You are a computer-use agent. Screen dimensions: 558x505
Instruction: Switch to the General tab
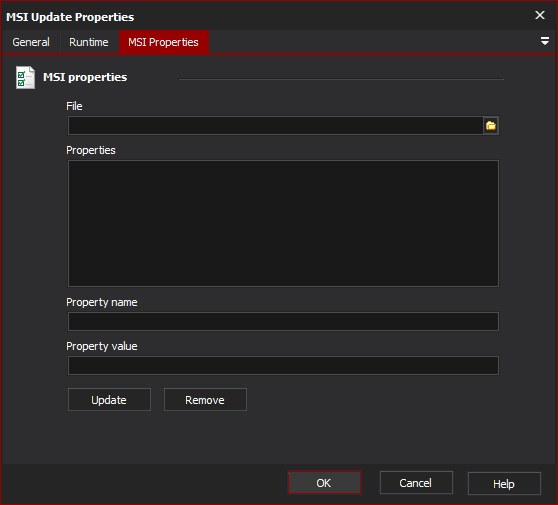point(31,42)
